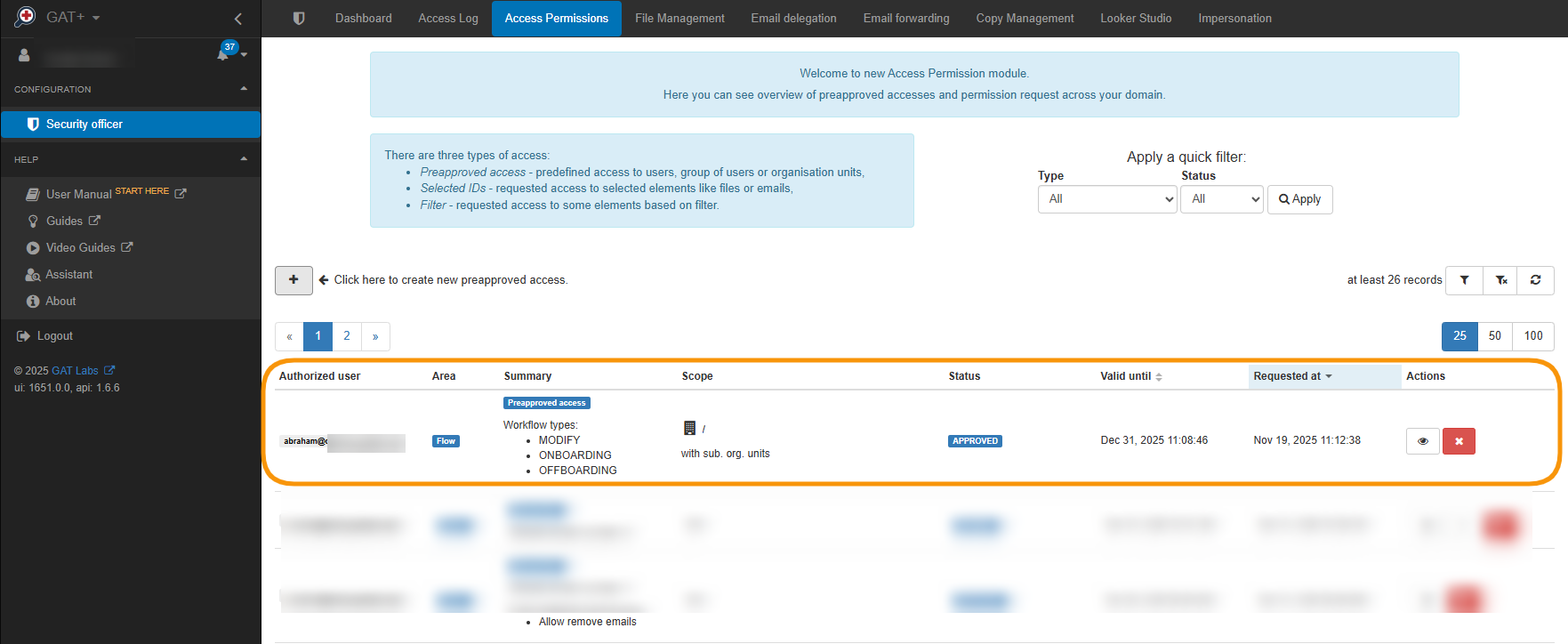Switch to the Access Log tab
Screen dimensions: 1568x644
pyautogui.click(x=448, y=19)
